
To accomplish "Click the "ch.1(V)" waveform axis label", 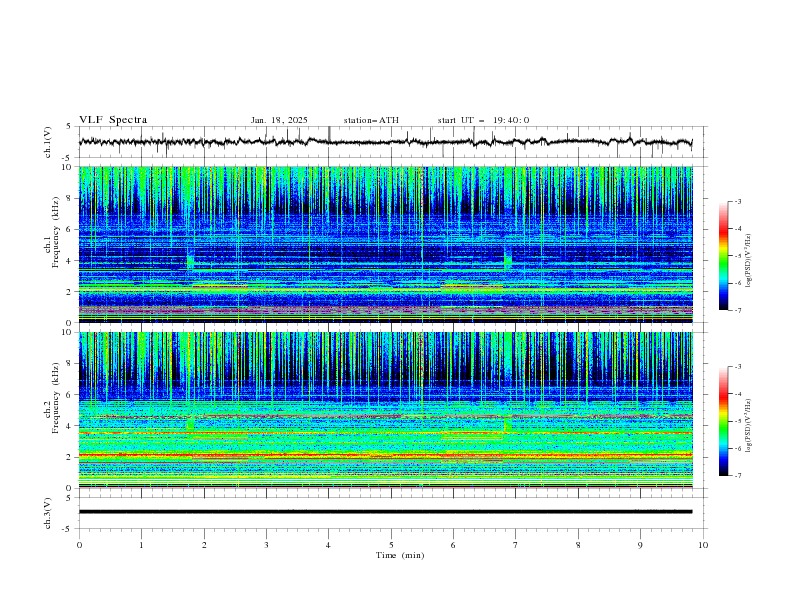I will [x=48, y=142].
